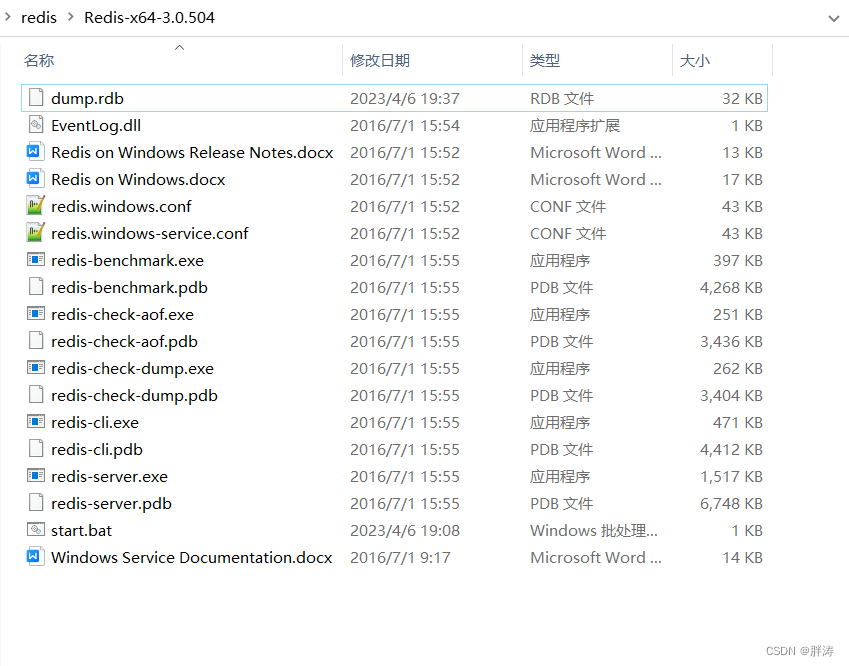
Task: Toggle the sort arrow above 名称 column
Action: pyautogui.click(x=180, y=48)
